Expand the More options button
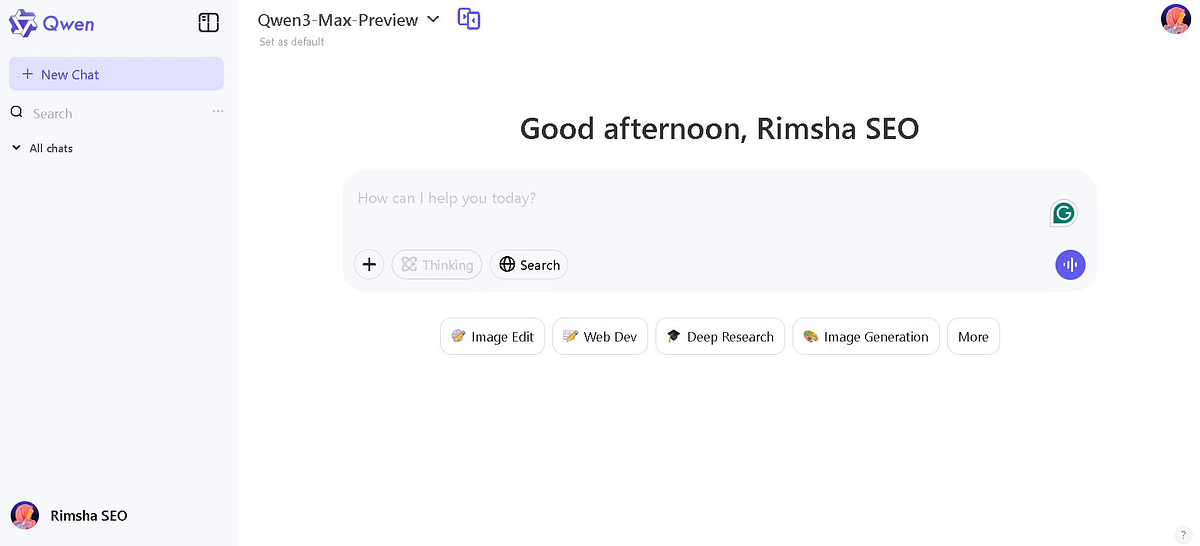The height and width of the screenshot is (546, 1200). click(972, 337)
